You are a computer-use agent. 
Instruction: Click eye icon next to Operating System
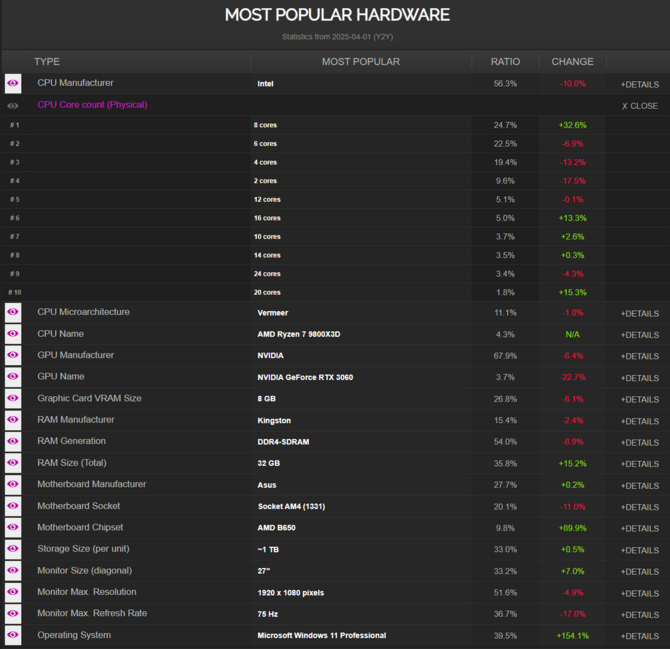click(x=13, y=635)
